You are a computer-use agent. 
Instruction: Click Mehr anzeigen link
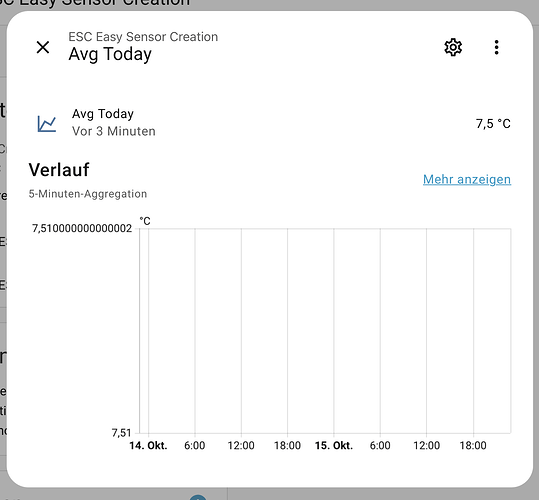467,179
